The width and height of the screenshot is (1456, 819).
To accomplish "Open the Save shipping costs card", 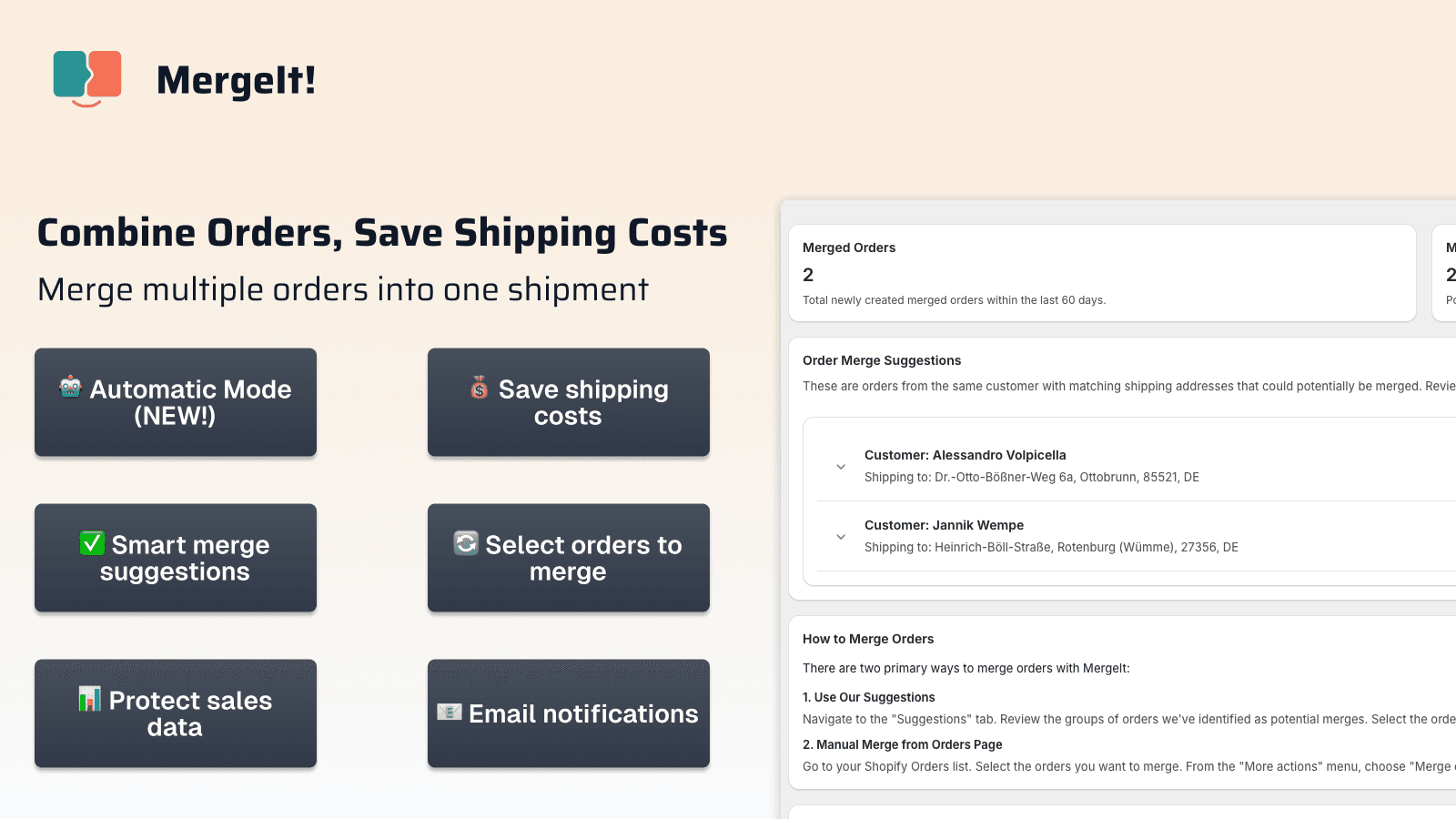I will tap(568, 402).
